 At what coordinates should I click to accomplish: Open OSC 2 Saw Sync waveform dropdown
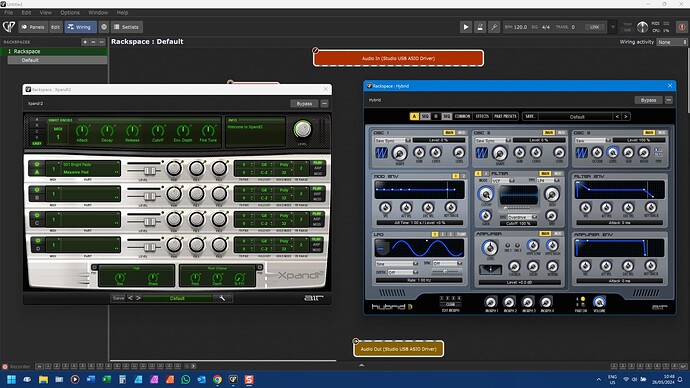pos(493,140)
